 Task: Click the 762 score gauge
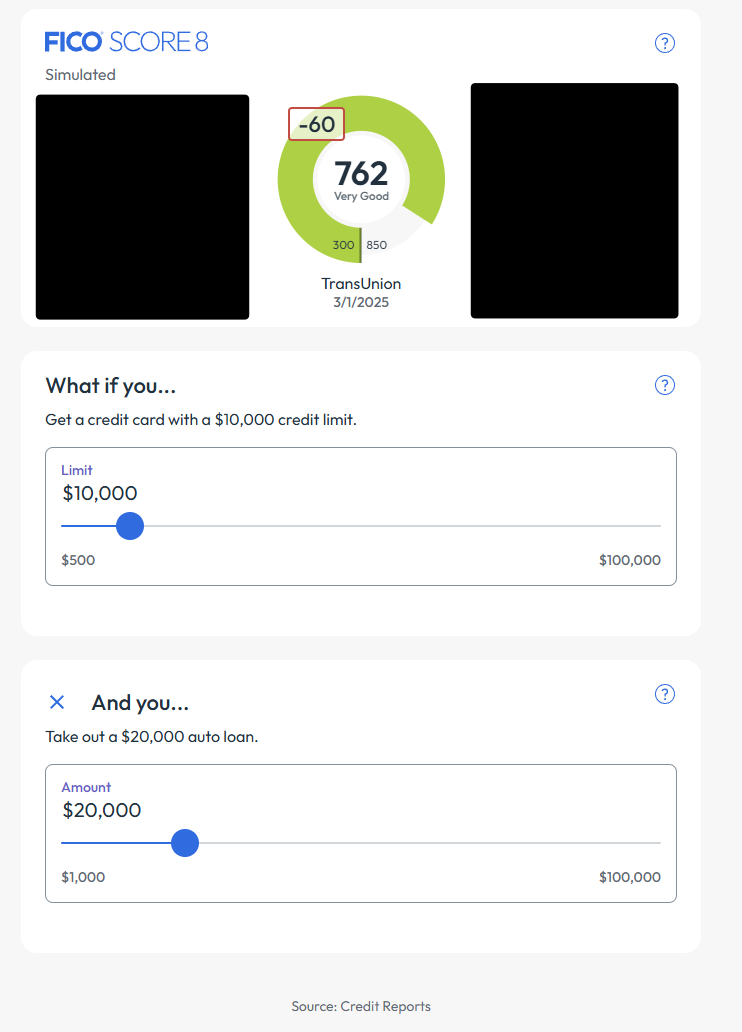361,172
